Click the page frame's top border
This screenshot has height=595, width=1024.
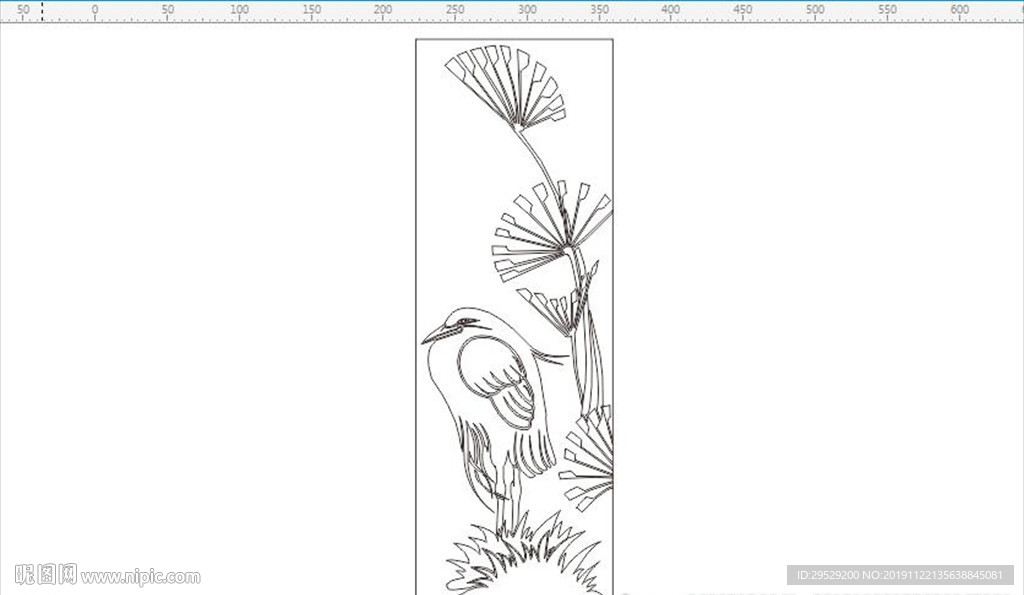[514, 39]
